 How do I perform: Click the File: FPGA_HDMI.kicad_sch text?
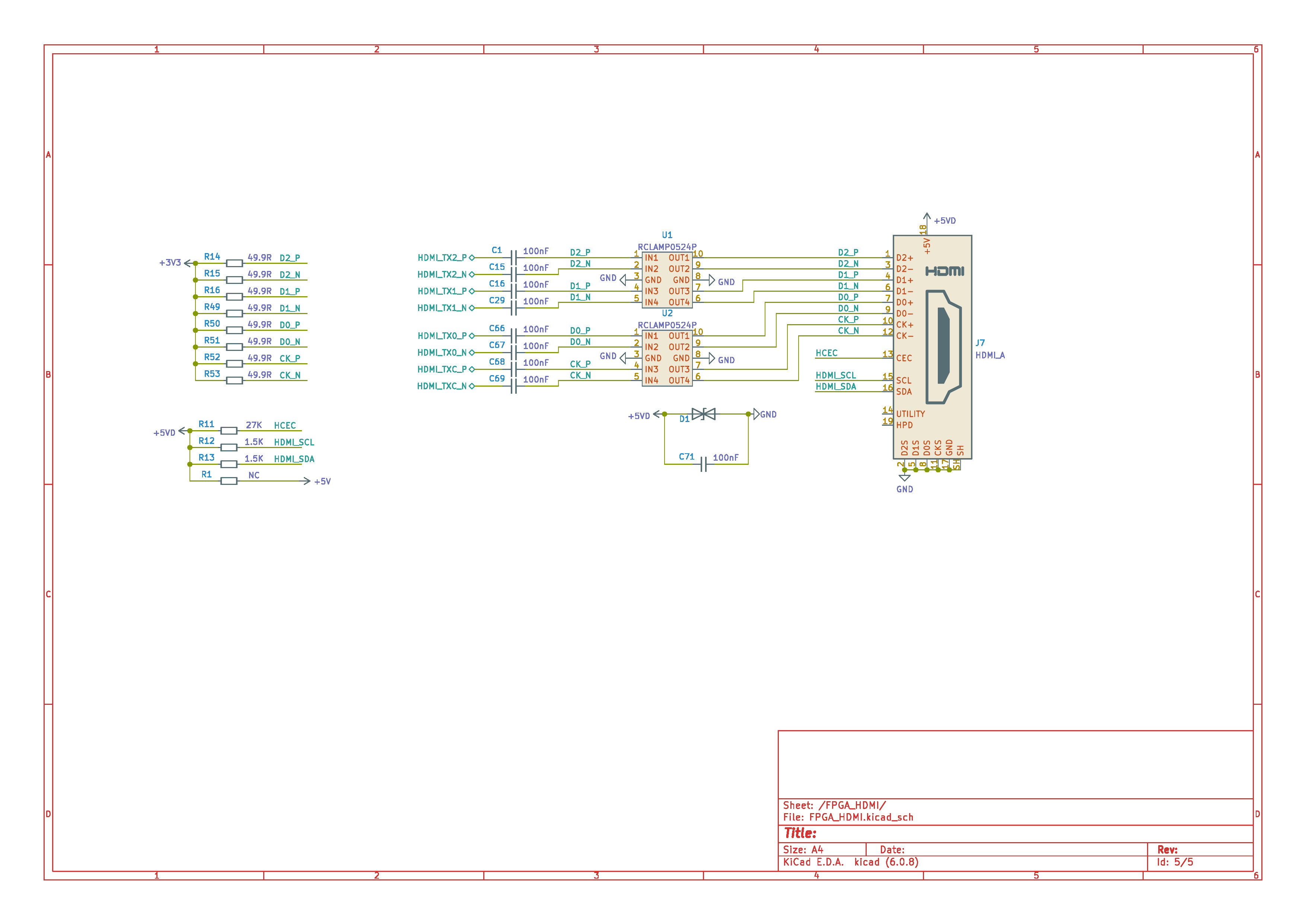(x=848, y=817)
